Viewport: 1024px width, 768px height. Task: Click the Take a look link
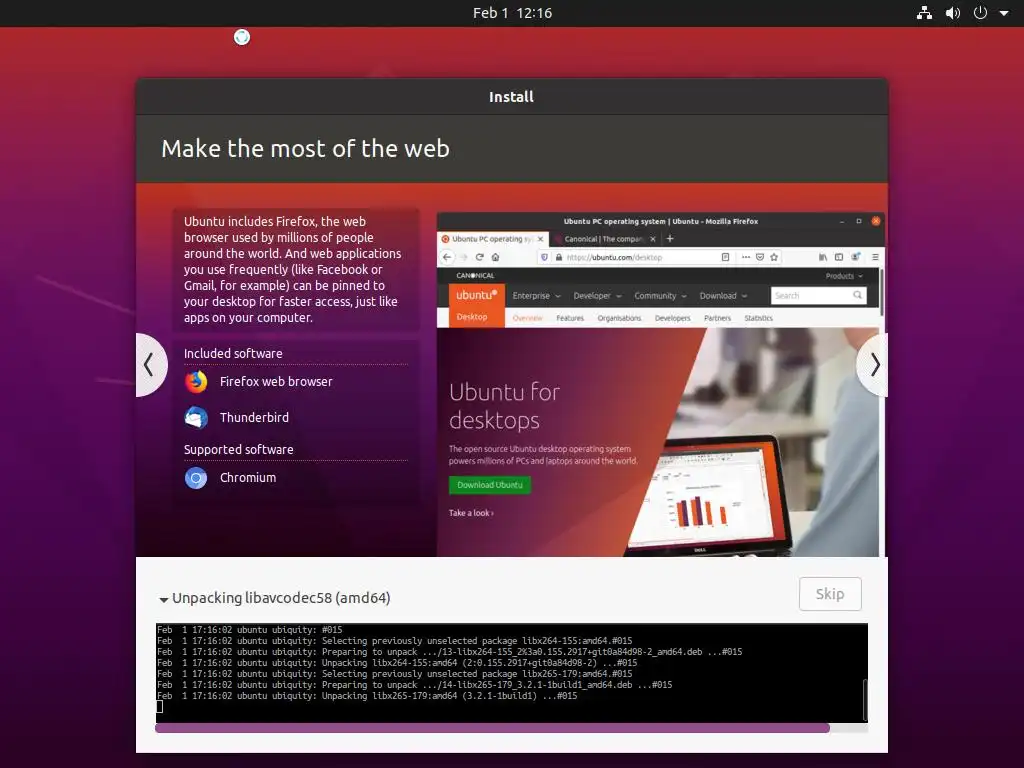[x=471, y=513]
